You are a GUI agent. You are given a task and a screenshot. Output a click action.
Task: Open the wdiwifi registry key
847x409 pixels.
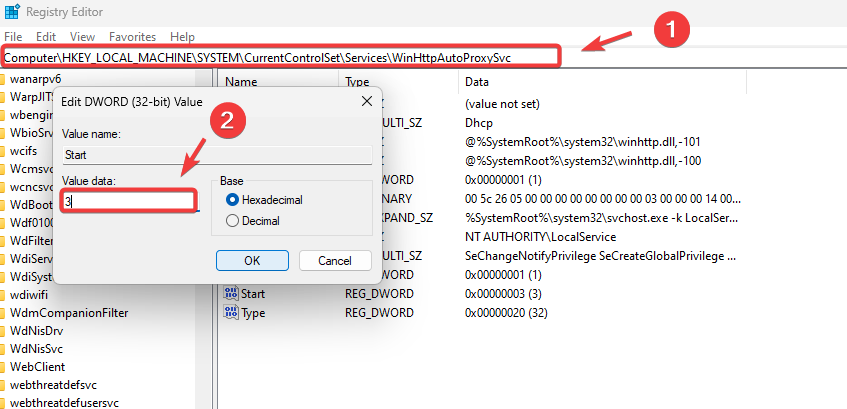(29, 295)
